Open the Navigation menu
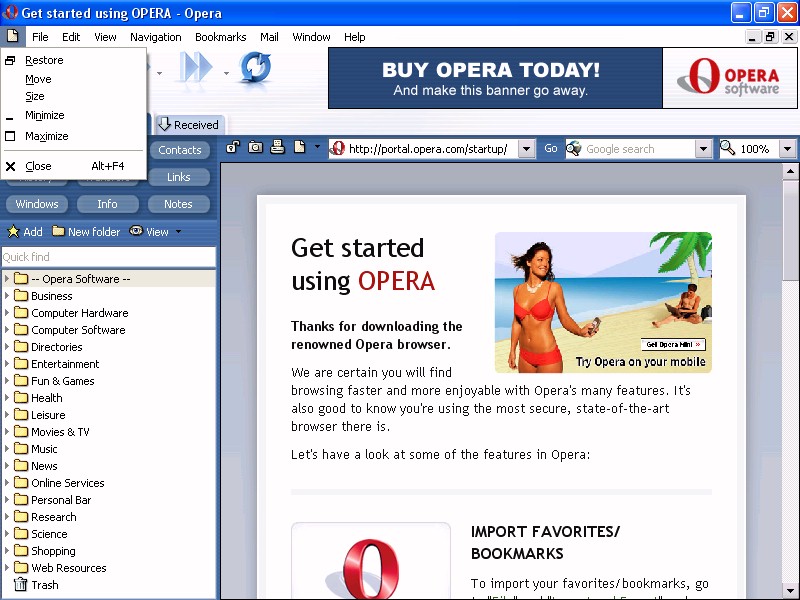 (x=156, y=37)
